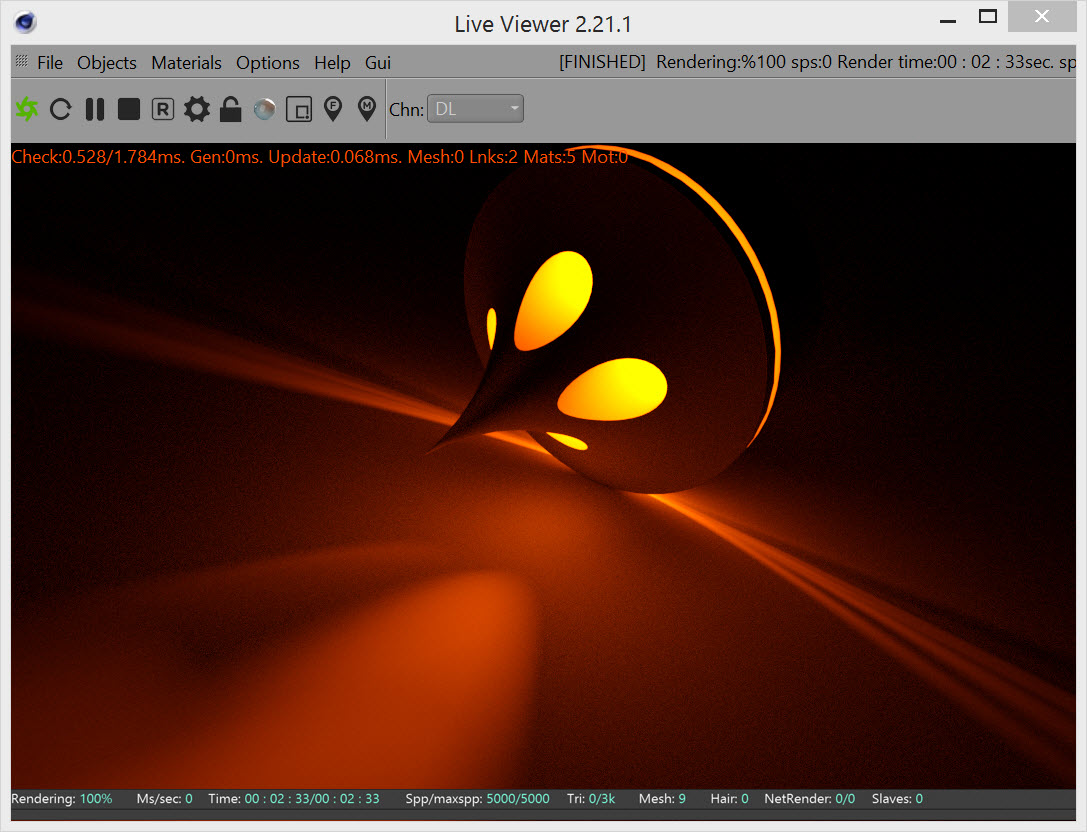Click the Slaves: 0 status entry
Viewport: 1087px width, 832px height.
coord(897,799)
